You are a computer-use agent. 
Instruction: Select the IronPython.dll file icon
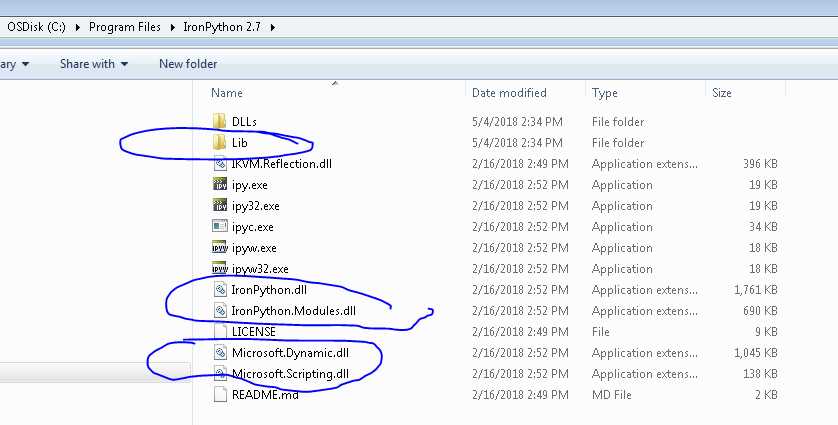pyautogui.click(x=220, y=290)
